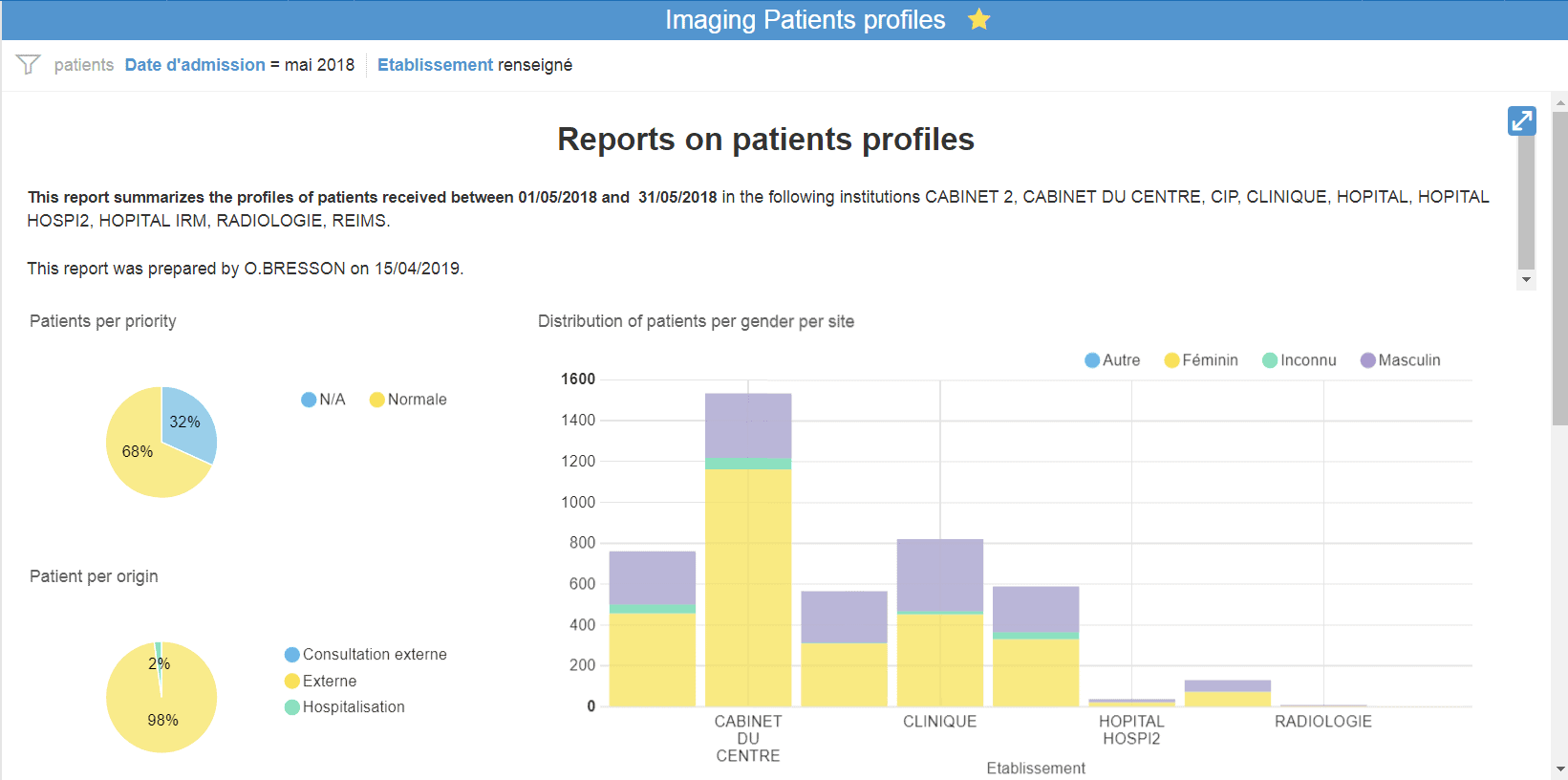Select the CABINET DU CENTRE yellow bar segment
This screenshot has width=1568, height=780.
tap(748, 588)
